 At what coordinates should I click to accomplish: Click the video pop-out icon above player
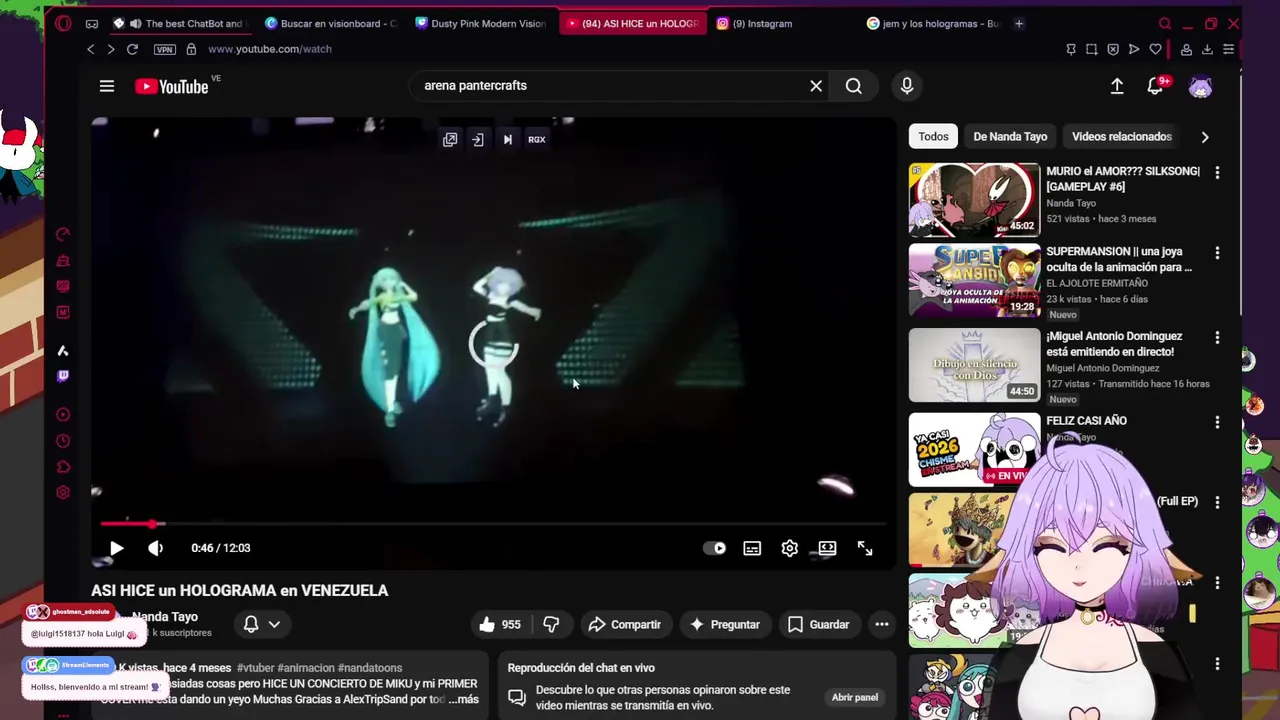click(x=450, y=140)
